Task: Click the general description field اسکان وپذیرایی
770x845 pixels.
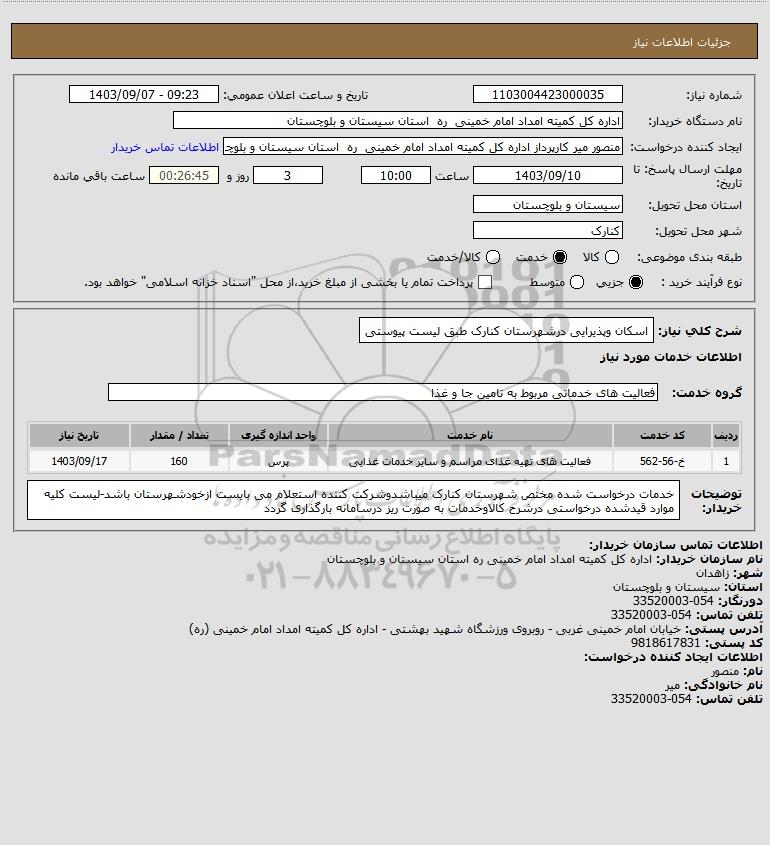Action: coord(506,331)
